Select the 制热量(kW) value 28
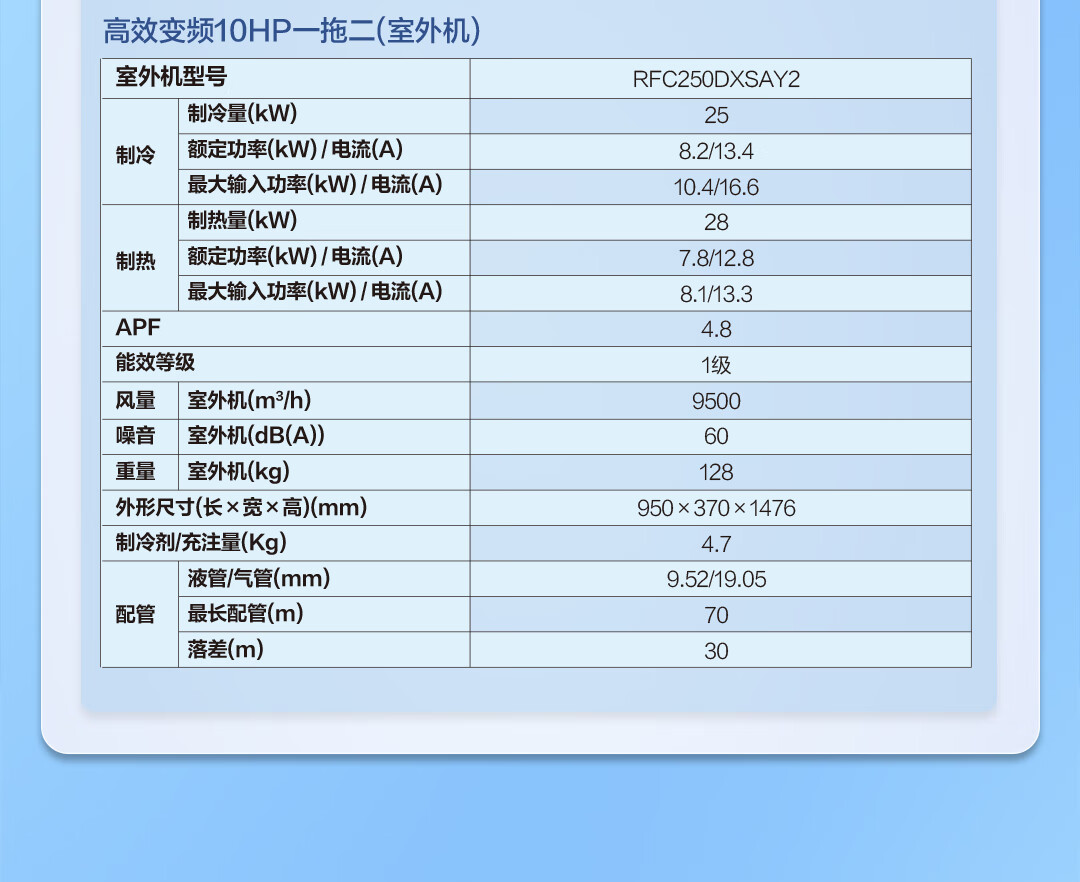Screen dimensions: 1080x882 click(x=716, y=222)
